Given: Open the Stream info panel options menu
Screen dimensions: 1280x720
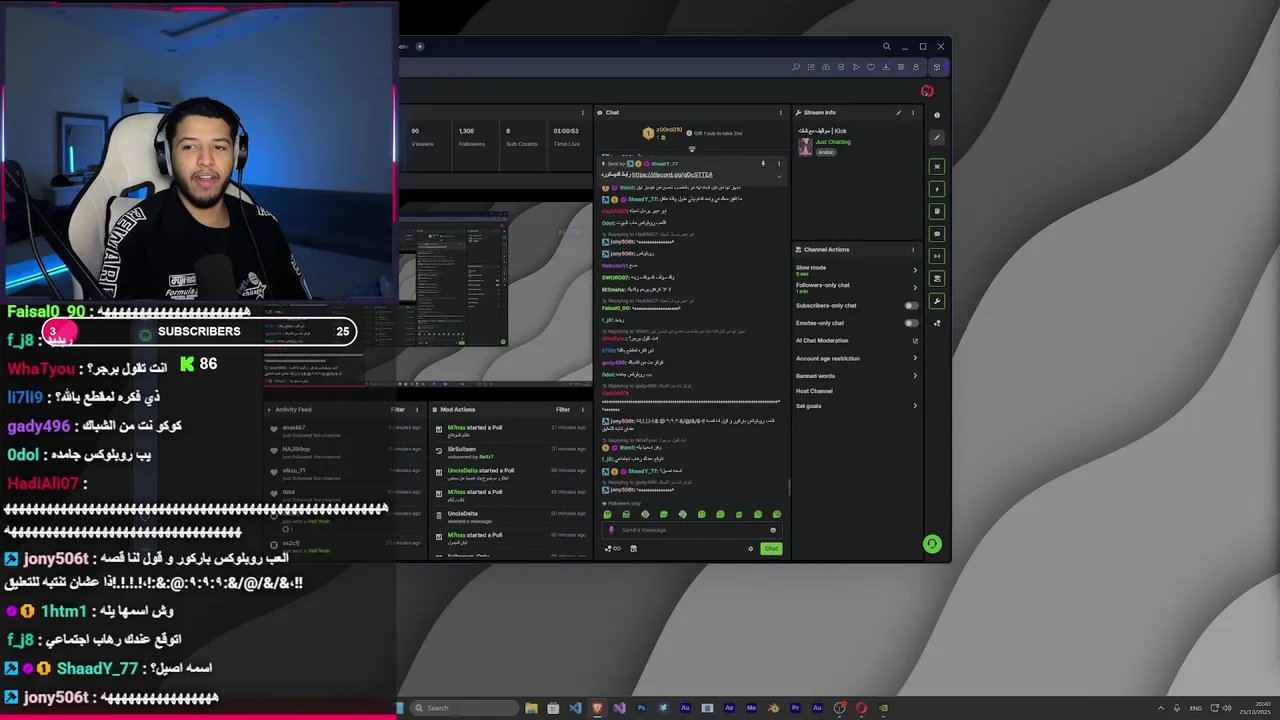Looking at the screenshot, I should pos(913,112).
